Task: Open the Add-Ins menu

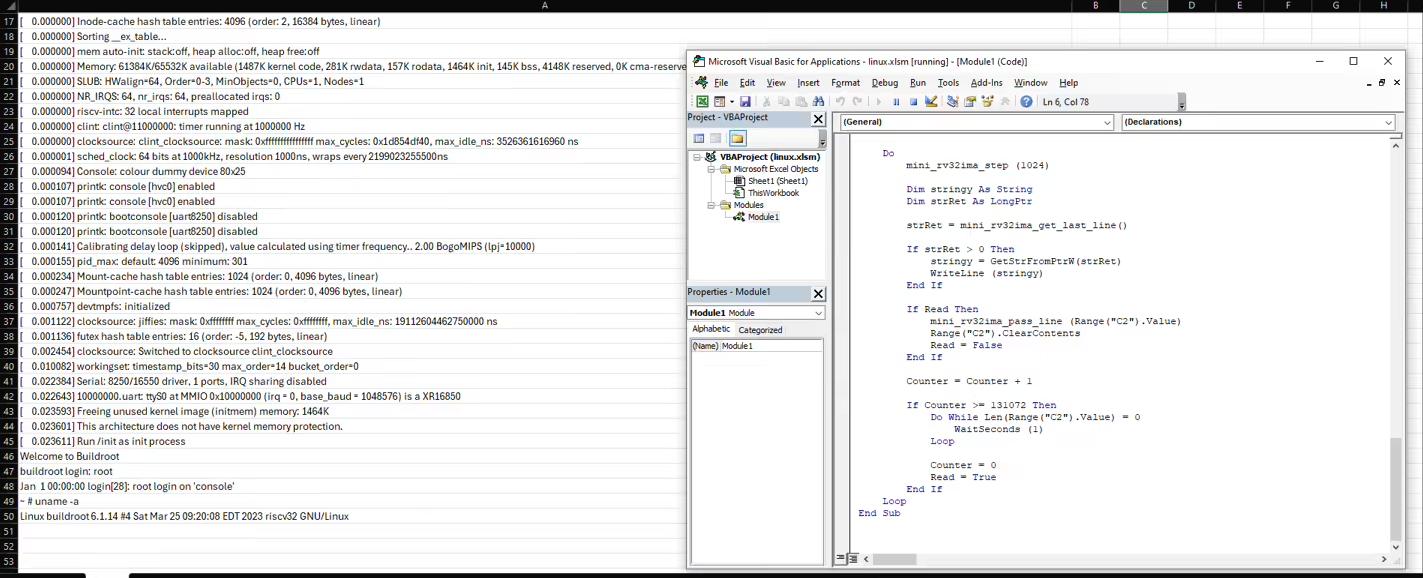Action: tap(987, 83)
